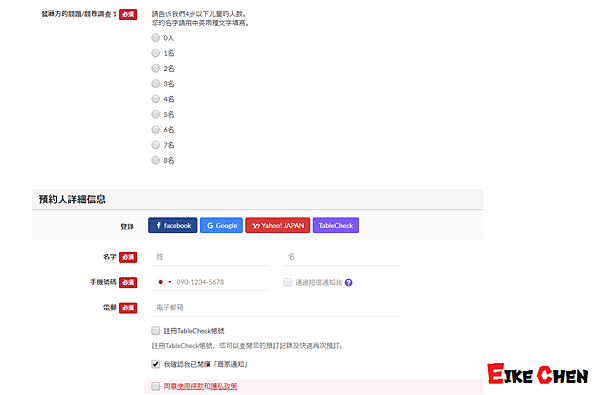Click the given name (名) input field
600x395 pixels.
(342, 257)
